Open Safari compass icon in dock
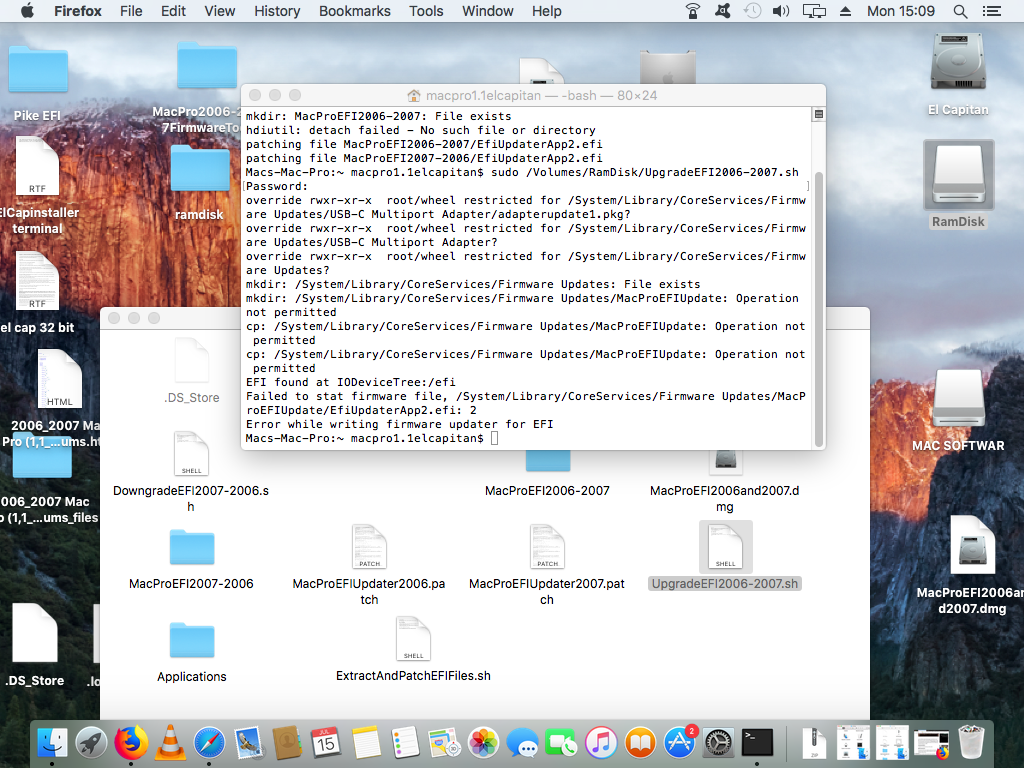This screenshot has height=768, width=1024. click(x=209, y=743)
